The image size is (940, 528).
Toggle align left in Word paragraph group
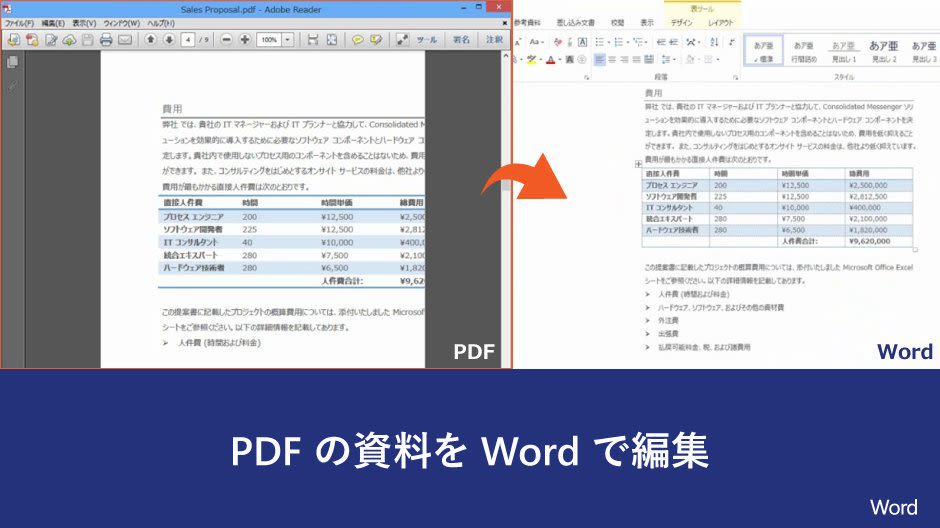pyautogui.click(x=599, y=59)
